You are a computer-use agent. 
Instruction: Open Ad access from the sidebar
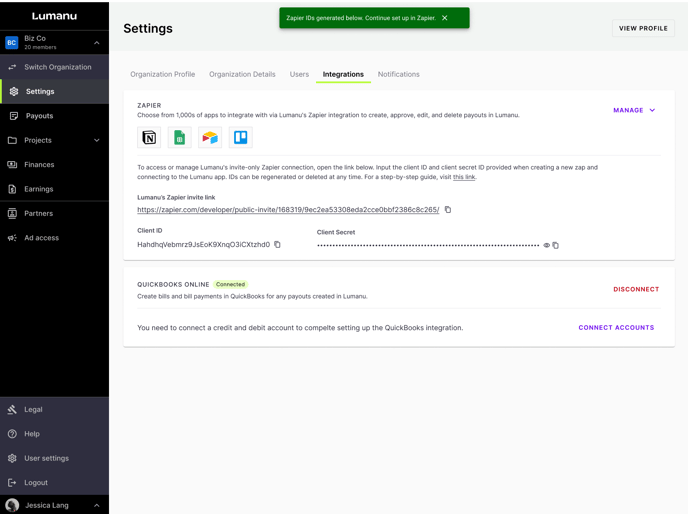41,238
